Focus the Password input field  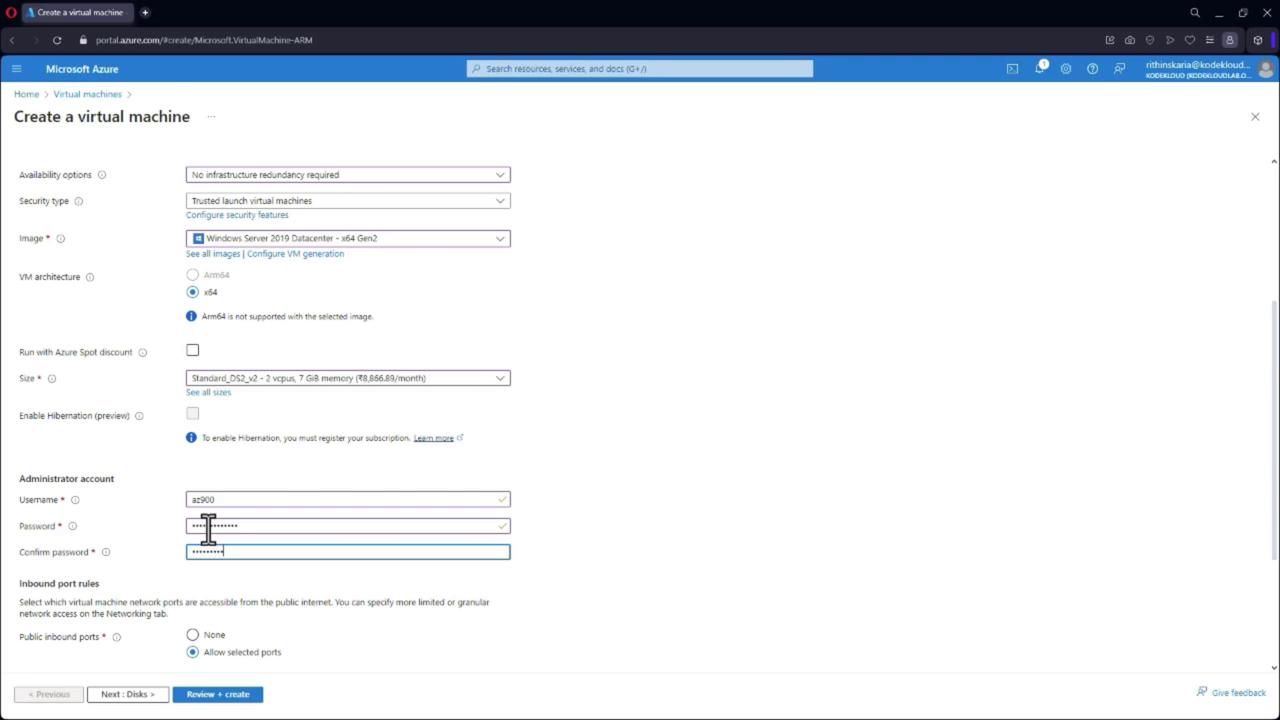pyautogui.click(x=348, y=526)
